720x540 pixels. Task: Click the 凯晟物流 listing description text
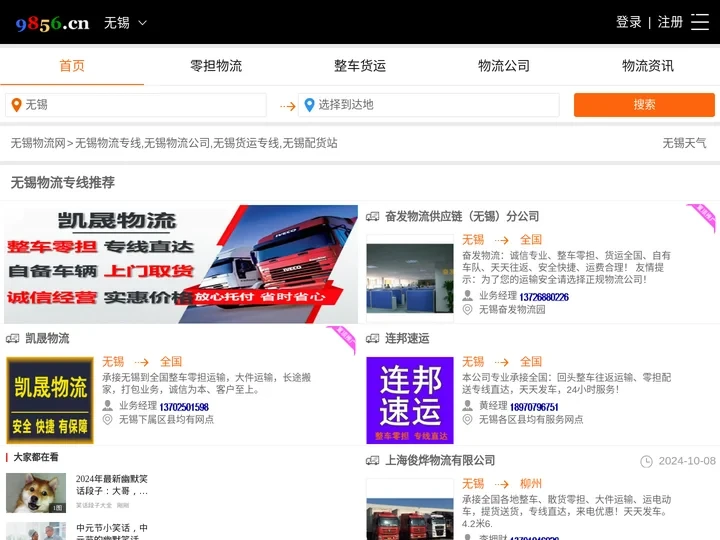pyautogui.click(x=207, y=383)
